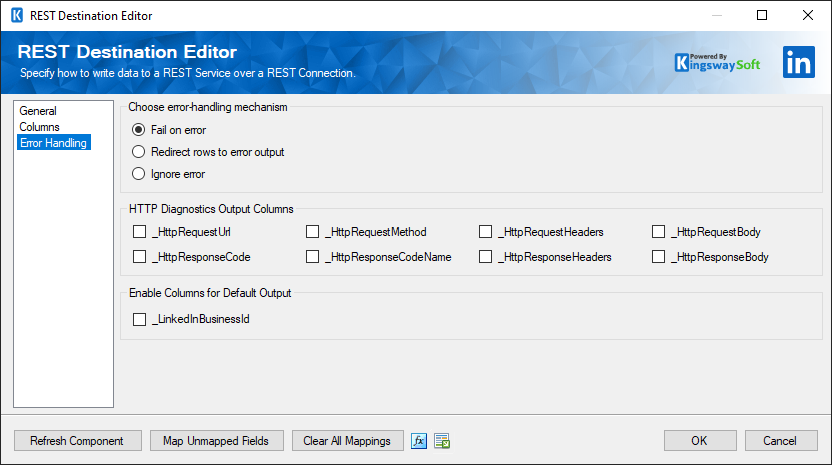The width and height of the screenshot is (832, 465).
Task: Open the General page
Action: pos(38,111)
